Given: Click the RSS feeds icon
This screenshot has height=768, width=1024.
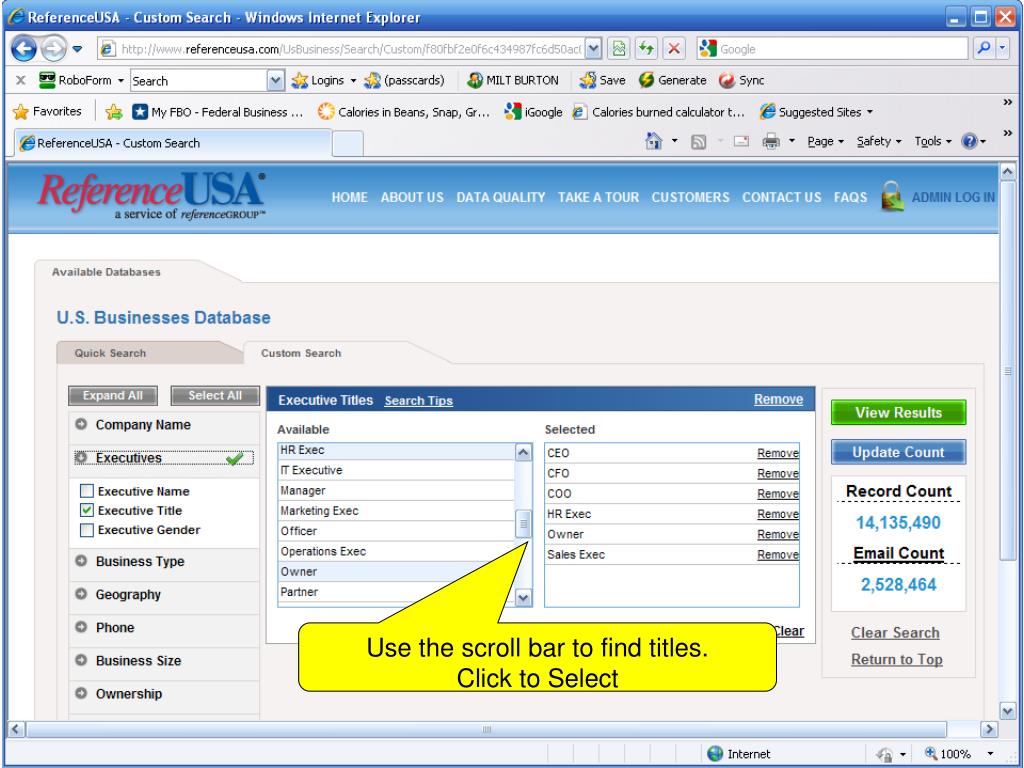Looking at the screenshot, I should (x=698, y=142).
